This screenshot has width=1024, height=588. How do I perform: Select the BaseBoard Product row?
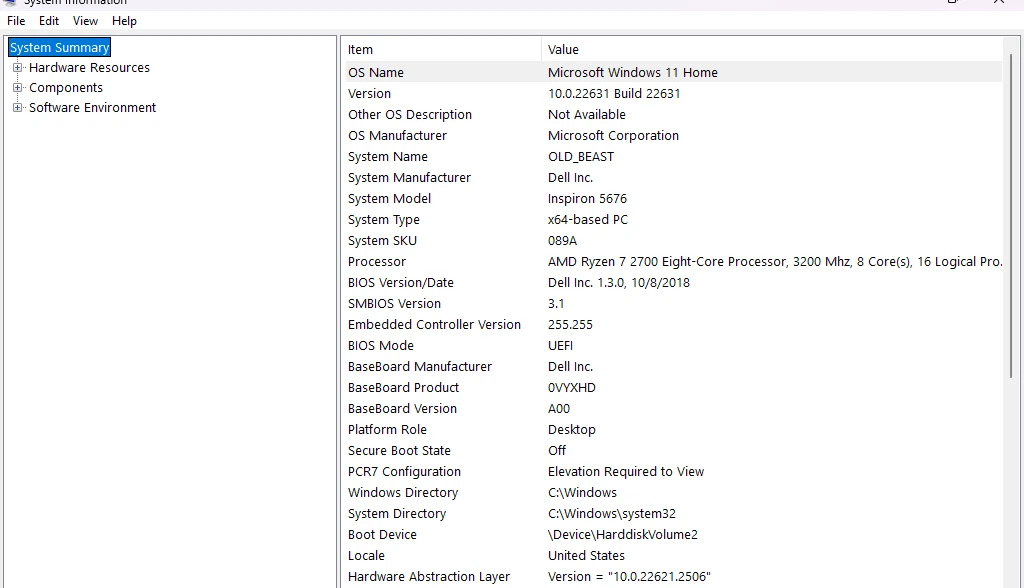(673, 387)
